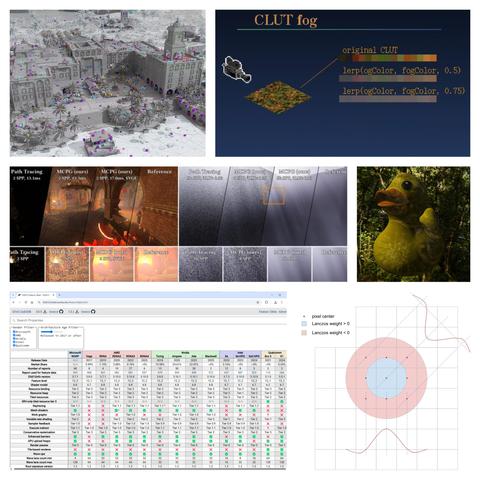The image size is (480, 480).
Task: Click the Enhanced barriers row label
Action: 39,437
